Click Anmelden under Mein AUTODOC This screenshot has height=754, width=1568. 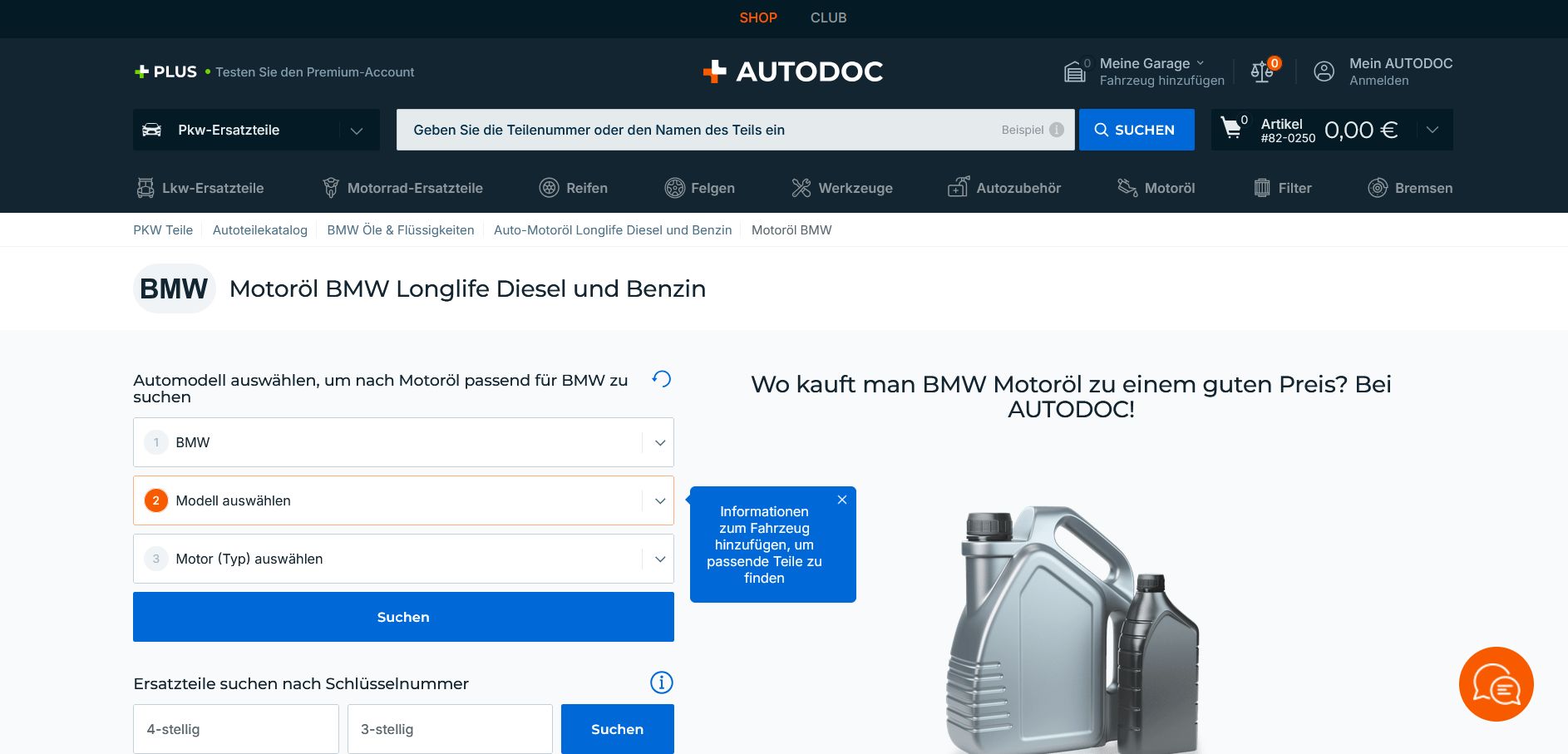click(x=1379, y=81)
